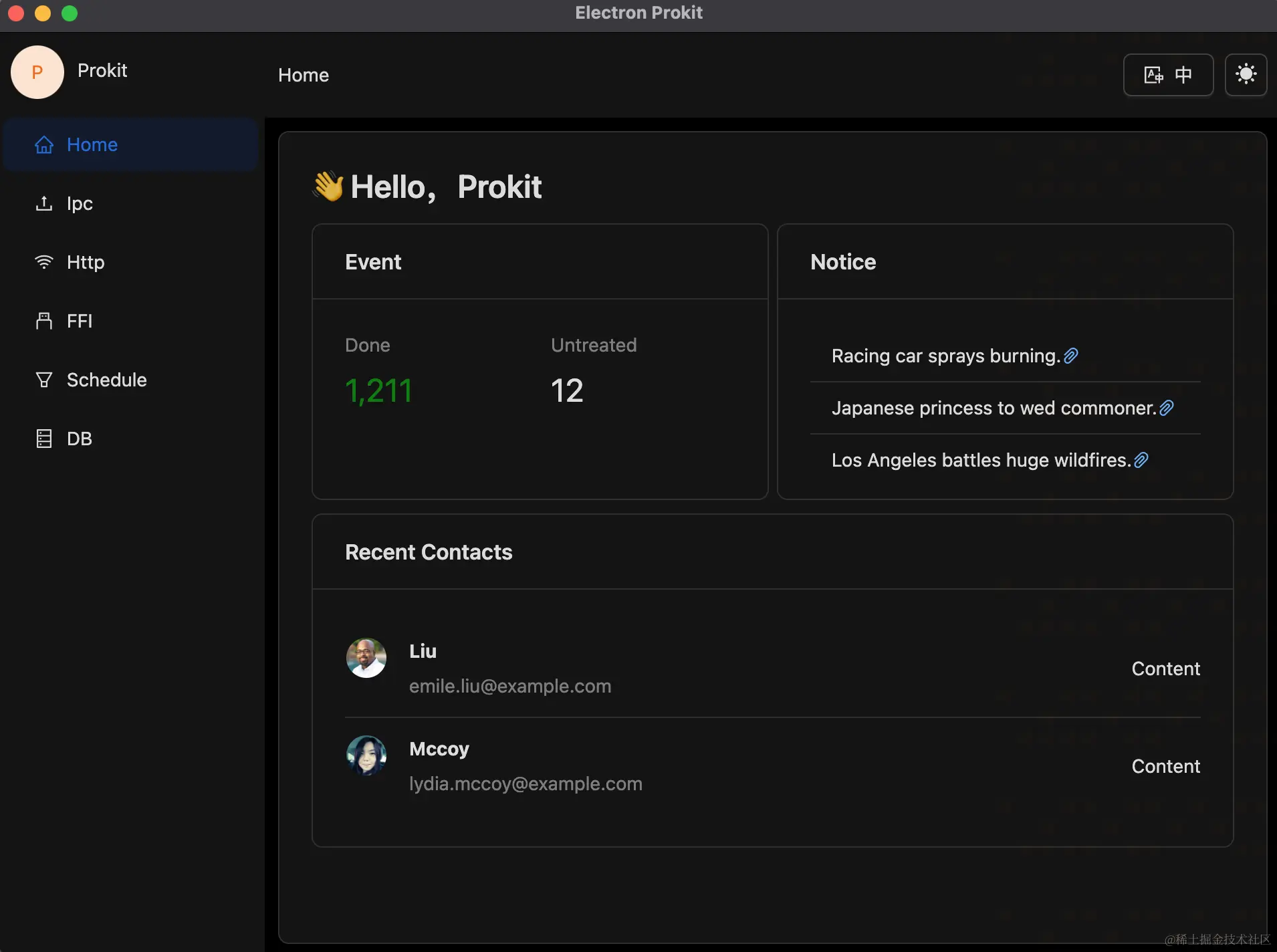Select Home in the left sidebar
Viewport: 1277px width, 952px height.
coord(92,144)
